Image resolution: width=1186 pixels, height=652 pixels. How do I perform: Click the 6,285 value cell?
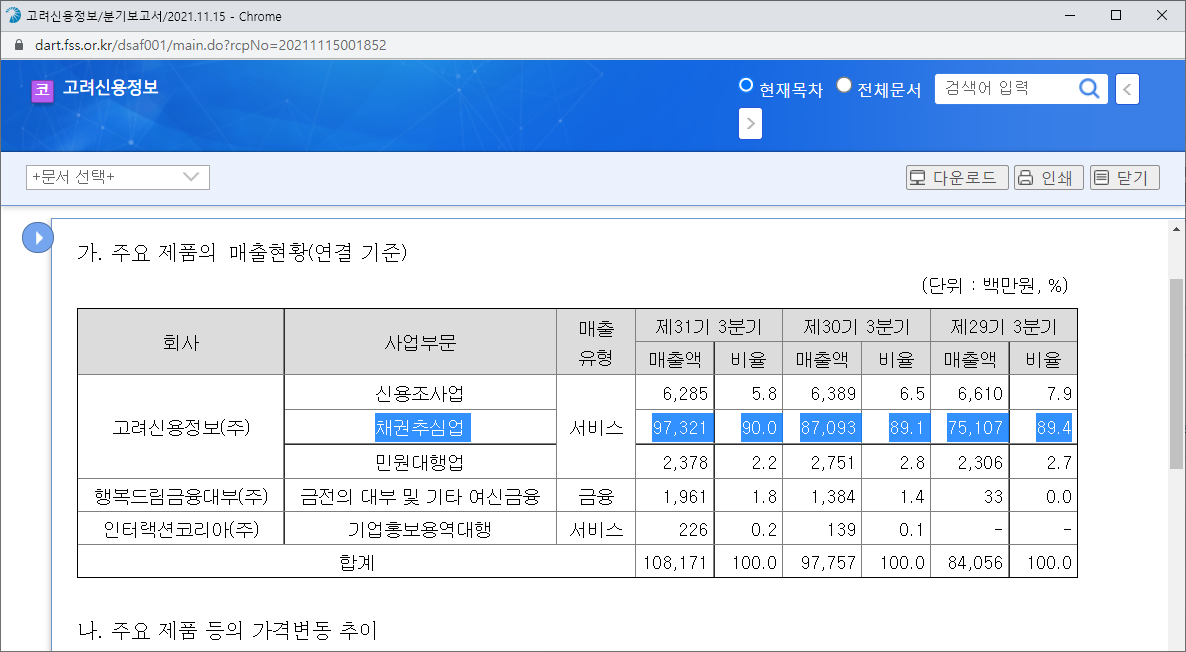coord(675,393)
